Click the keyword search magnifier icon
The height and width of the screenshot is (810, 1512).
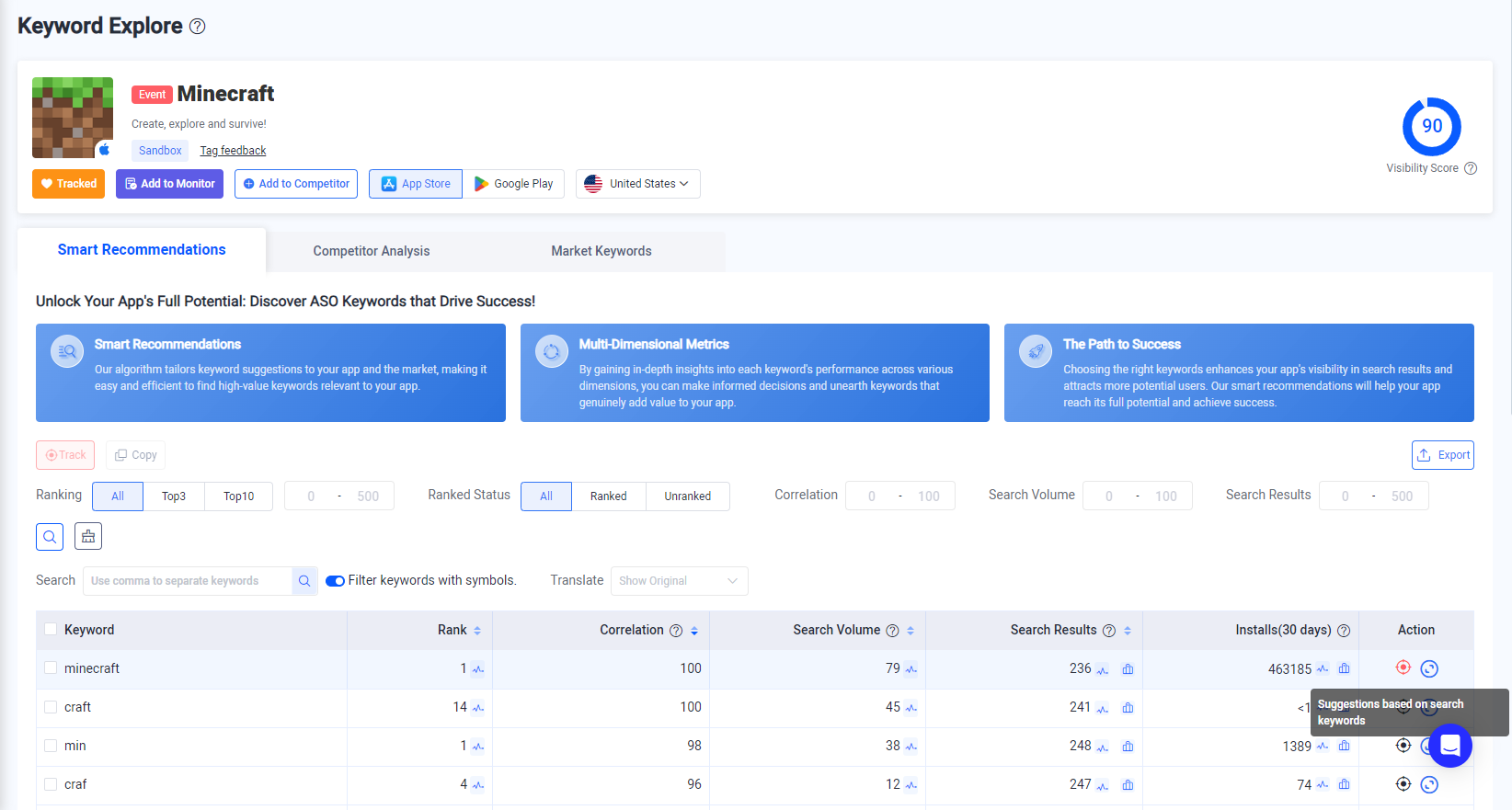[304, 581]
